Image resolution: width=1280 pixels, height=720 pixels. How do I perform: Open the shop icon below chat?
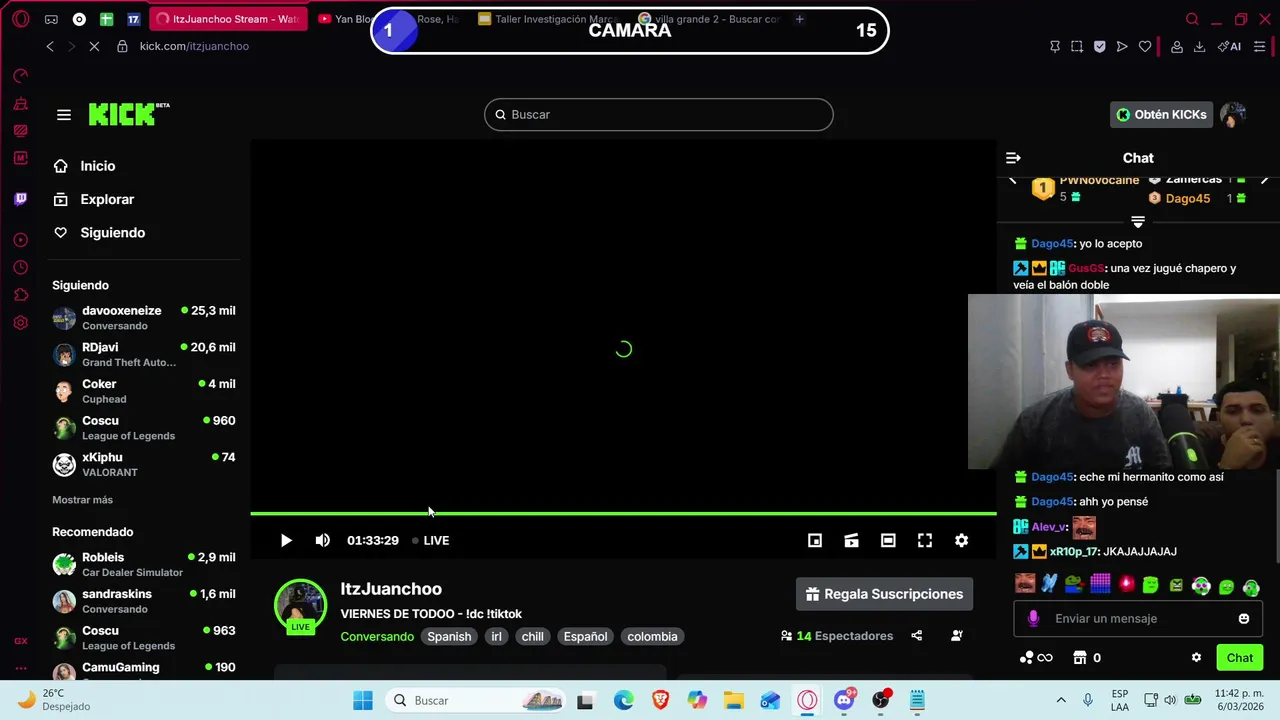(1080, 658)
